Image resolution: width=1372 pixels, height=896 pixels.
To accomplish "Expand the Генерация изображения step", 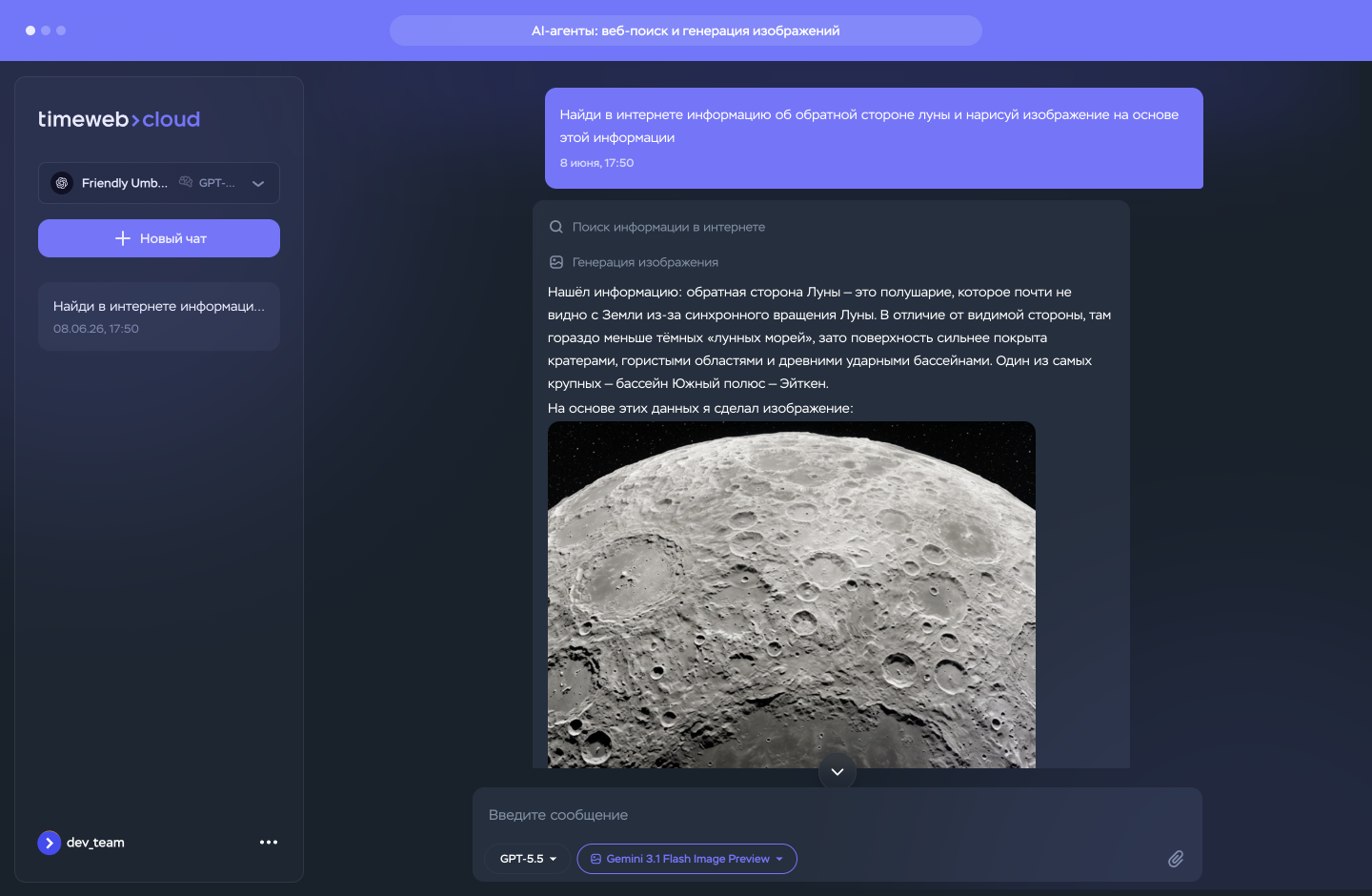I will tap(645, 262).
